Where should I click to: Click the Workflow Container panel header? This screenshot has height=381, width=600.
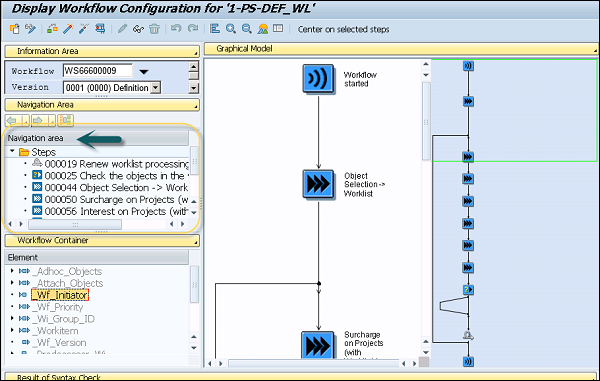tap(102, 241)
